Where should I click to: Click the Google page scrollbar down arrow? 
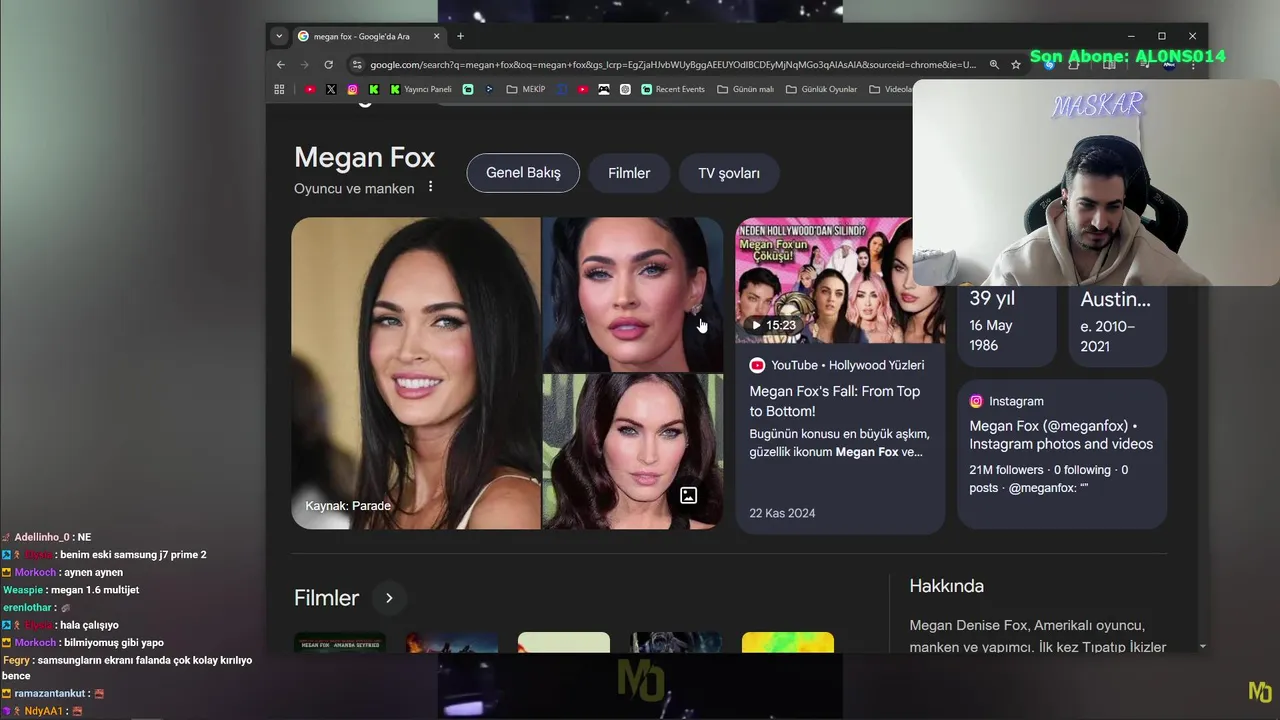pyautogui.click(x=1202, y=647)
